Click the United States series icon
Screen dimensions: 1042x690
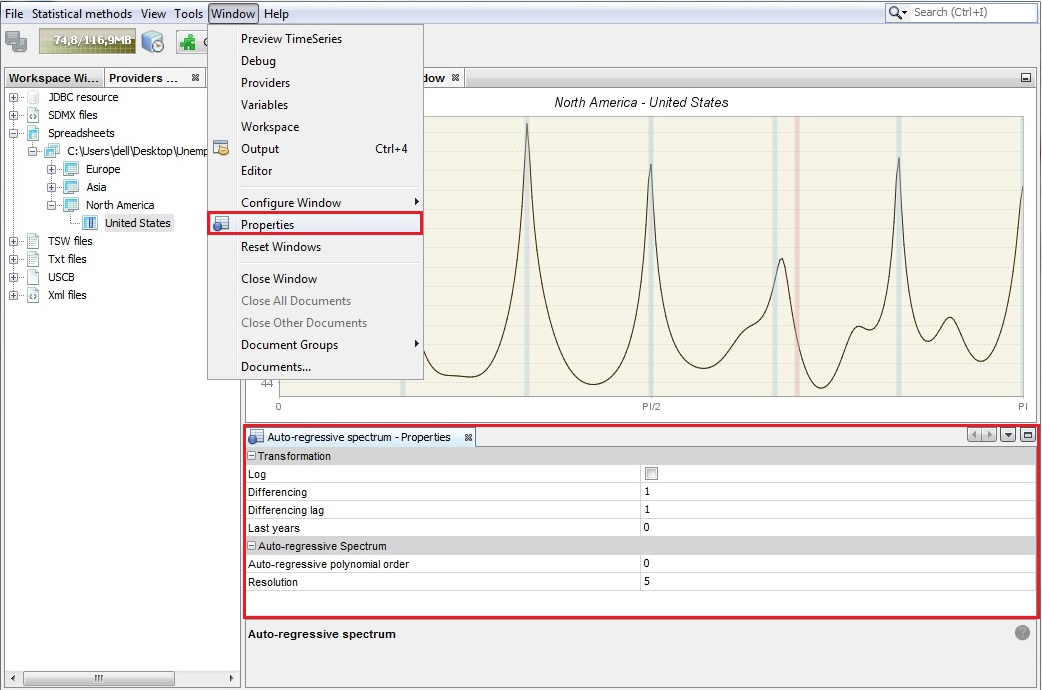click(x=91, y=223)
